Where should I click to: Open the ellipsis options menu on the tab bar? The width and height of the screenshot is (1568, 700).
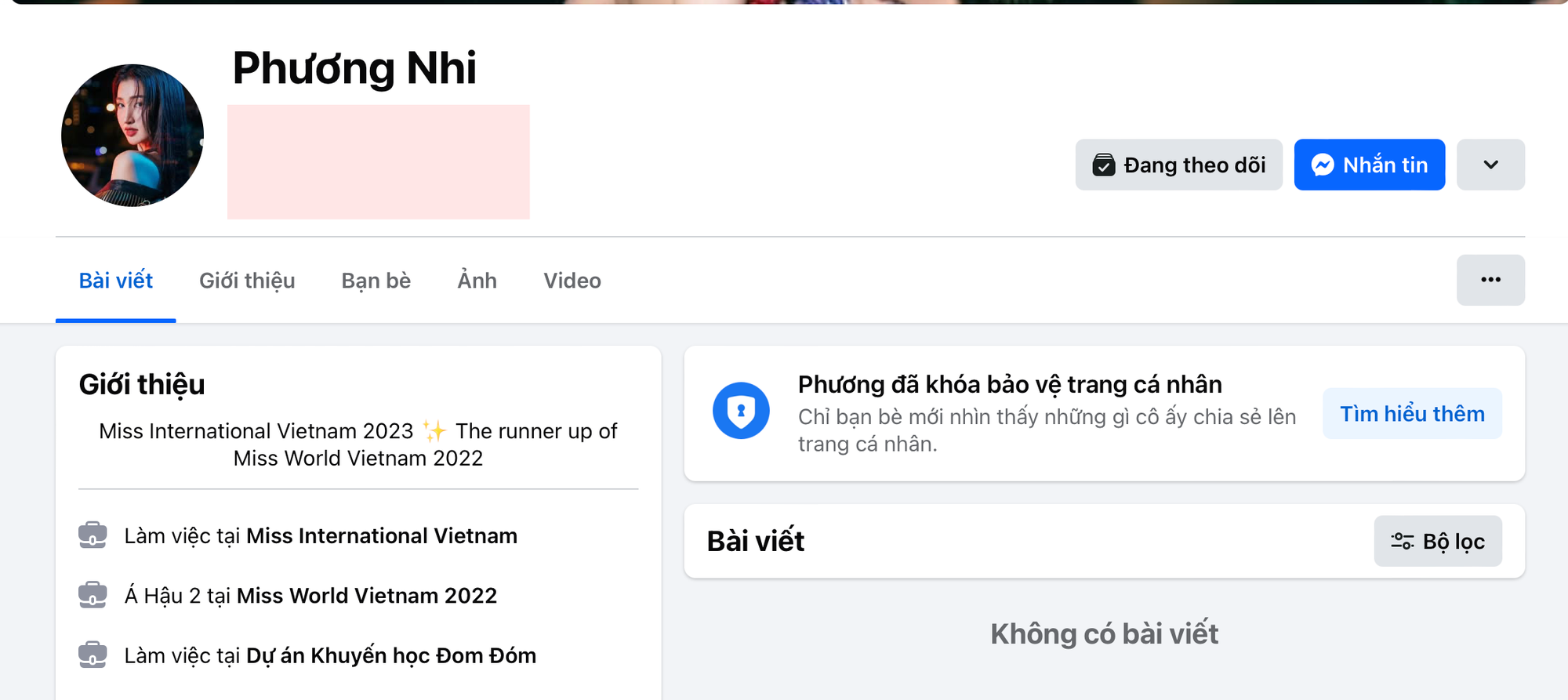point(1490,280)
